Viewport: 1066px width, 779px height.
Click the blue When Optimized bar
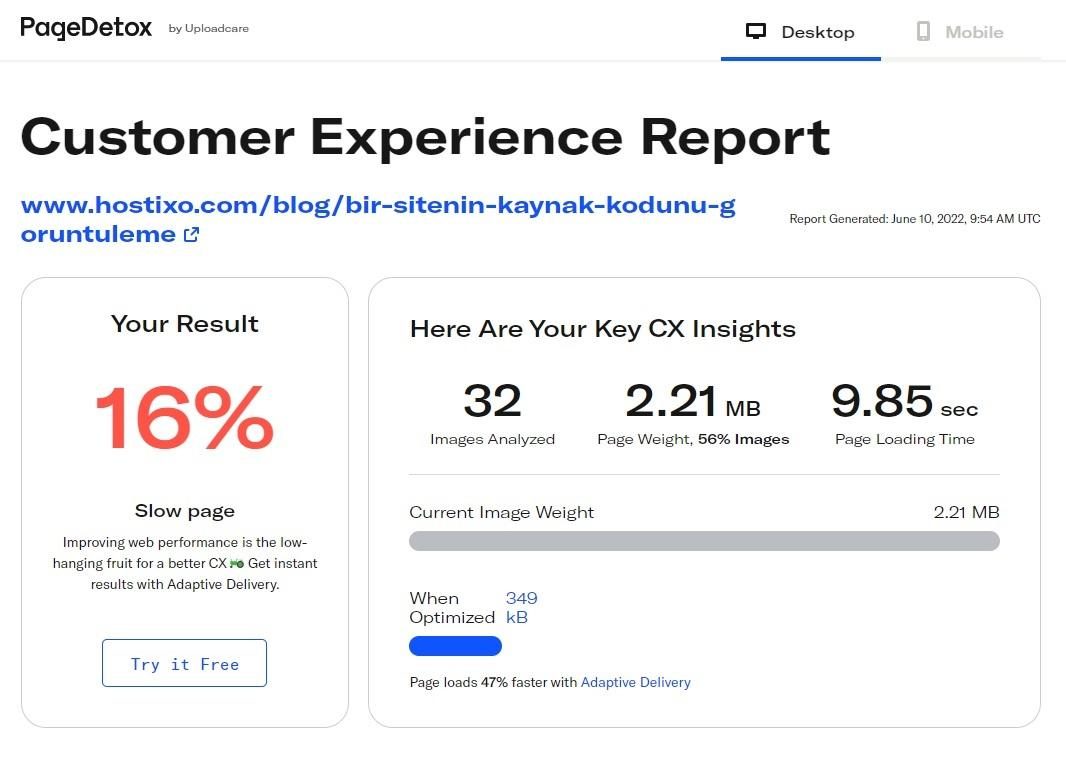(455, 646)
